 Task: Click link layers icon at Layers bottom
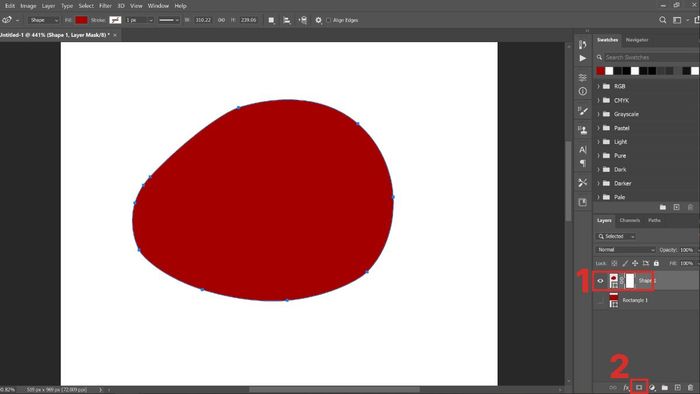click(x=613, y=388)
